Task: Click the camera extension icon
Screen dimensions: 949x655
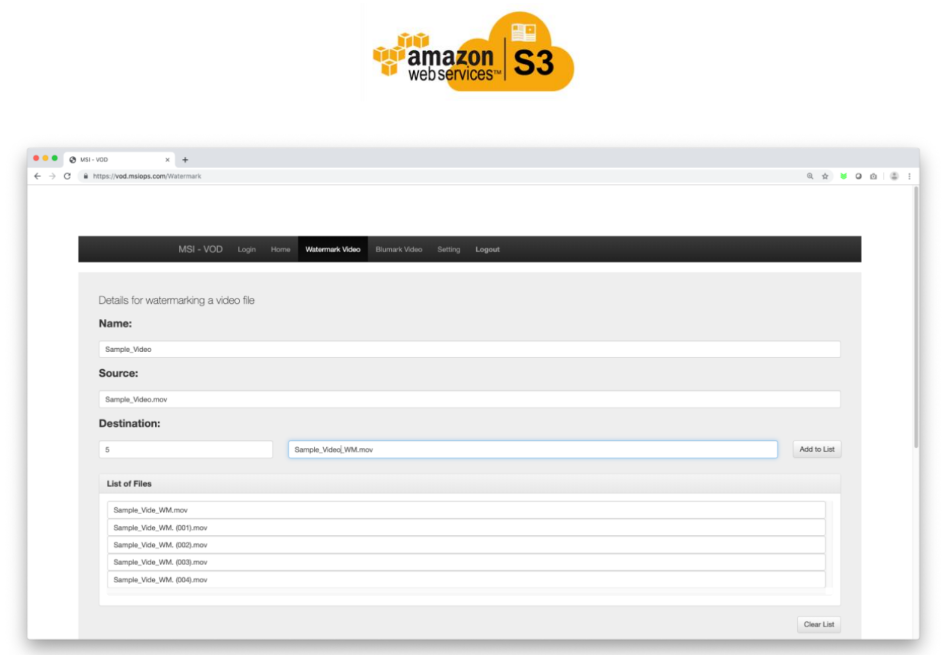Action: (x=873, y=176)
